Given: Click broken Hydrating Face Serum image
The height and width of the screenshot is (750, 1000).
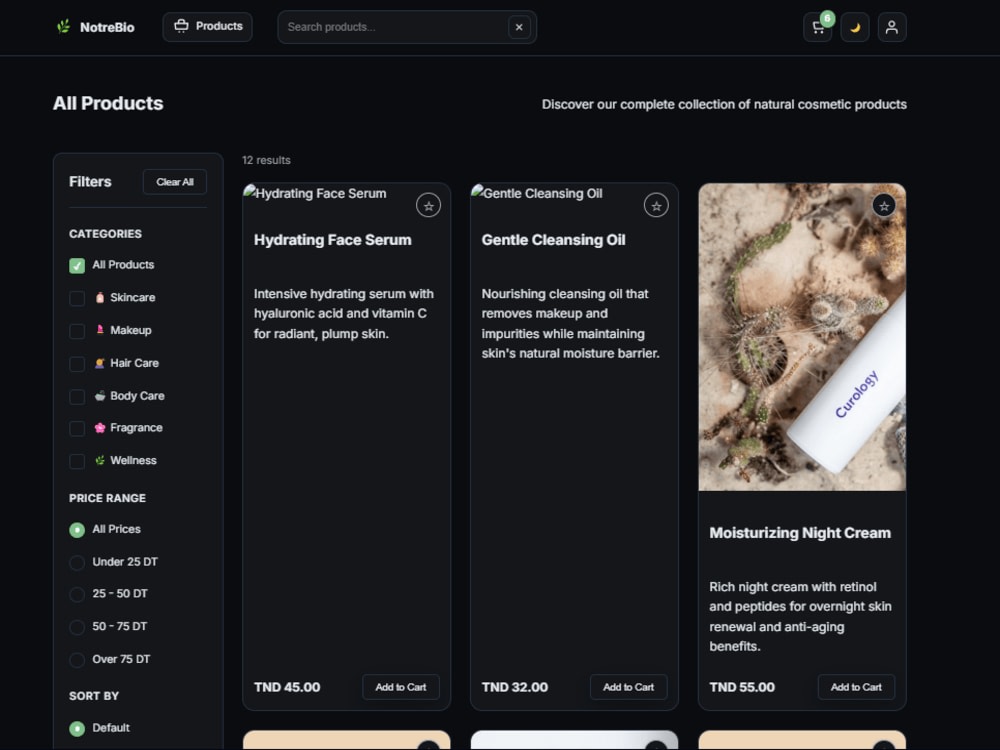Looking at the screenshot, I should [315, 193].
